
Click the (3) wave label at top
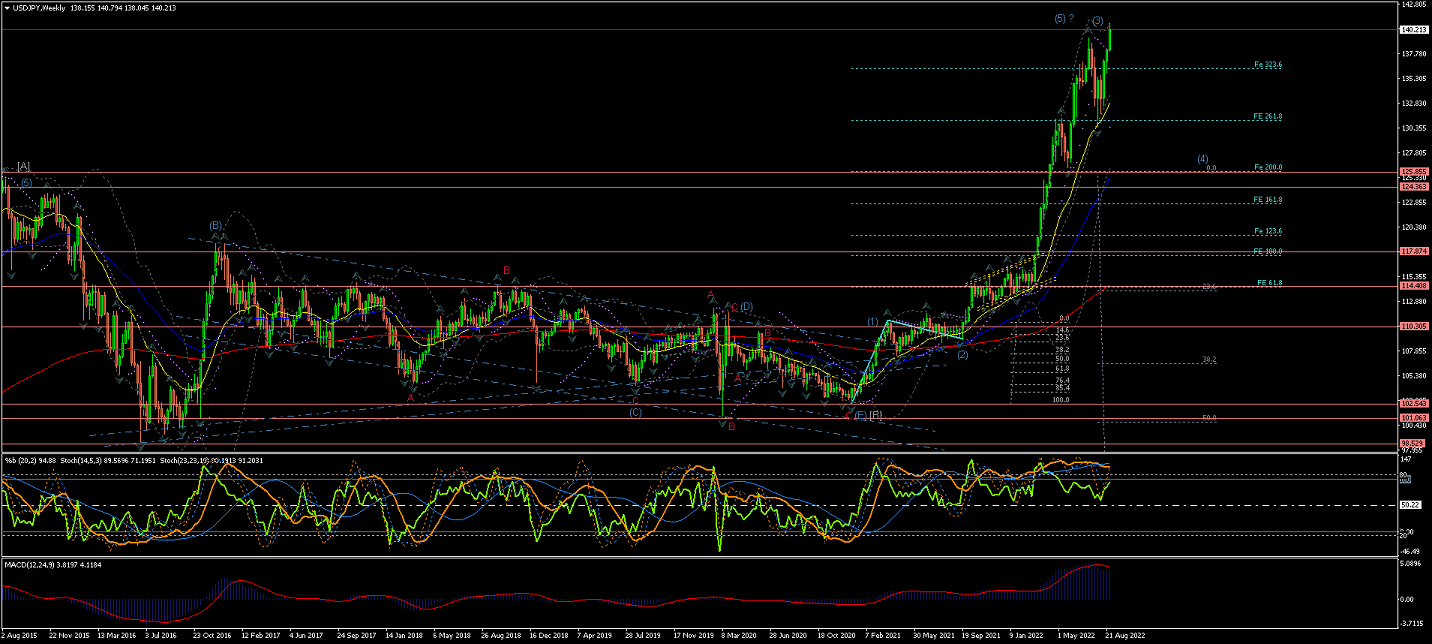click(x=1097, y=21)
